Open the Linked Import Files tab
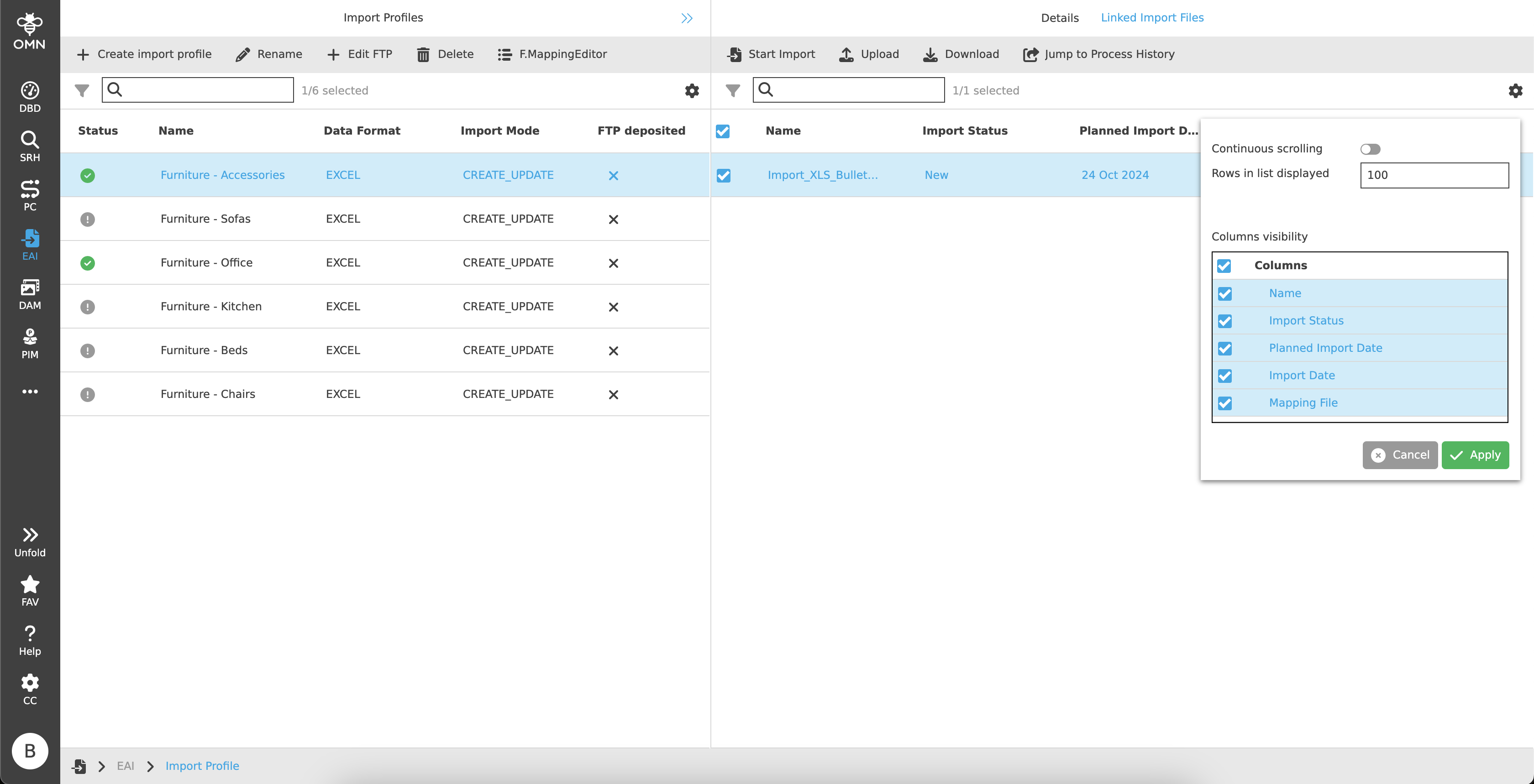 tap(1152, 17)
